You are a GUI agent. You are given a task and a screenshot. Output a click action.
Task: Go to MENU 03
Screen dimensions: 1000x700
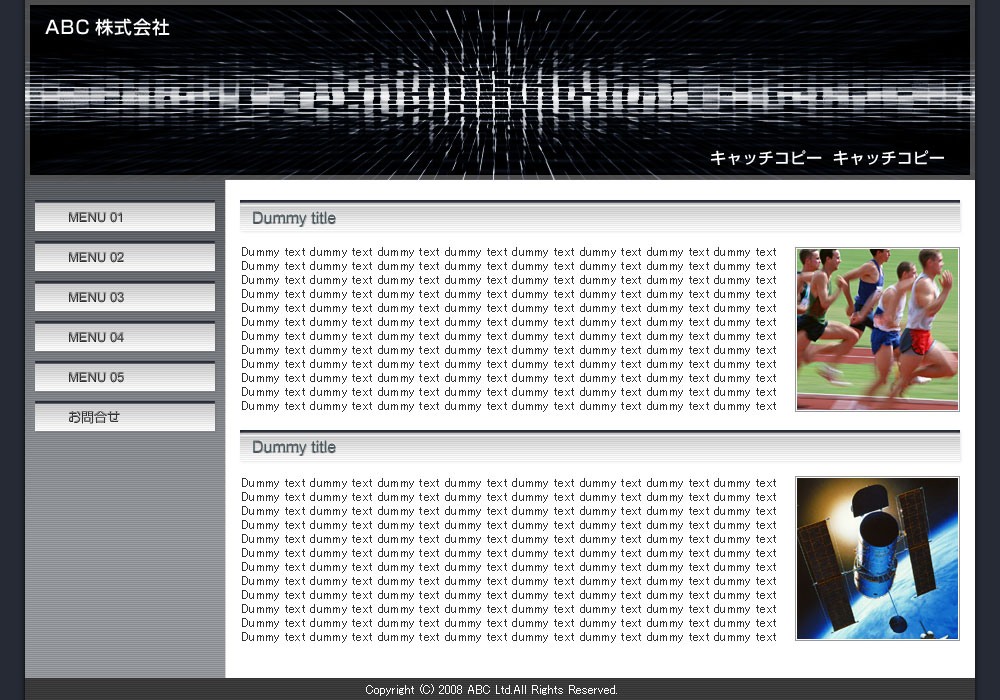125,297
